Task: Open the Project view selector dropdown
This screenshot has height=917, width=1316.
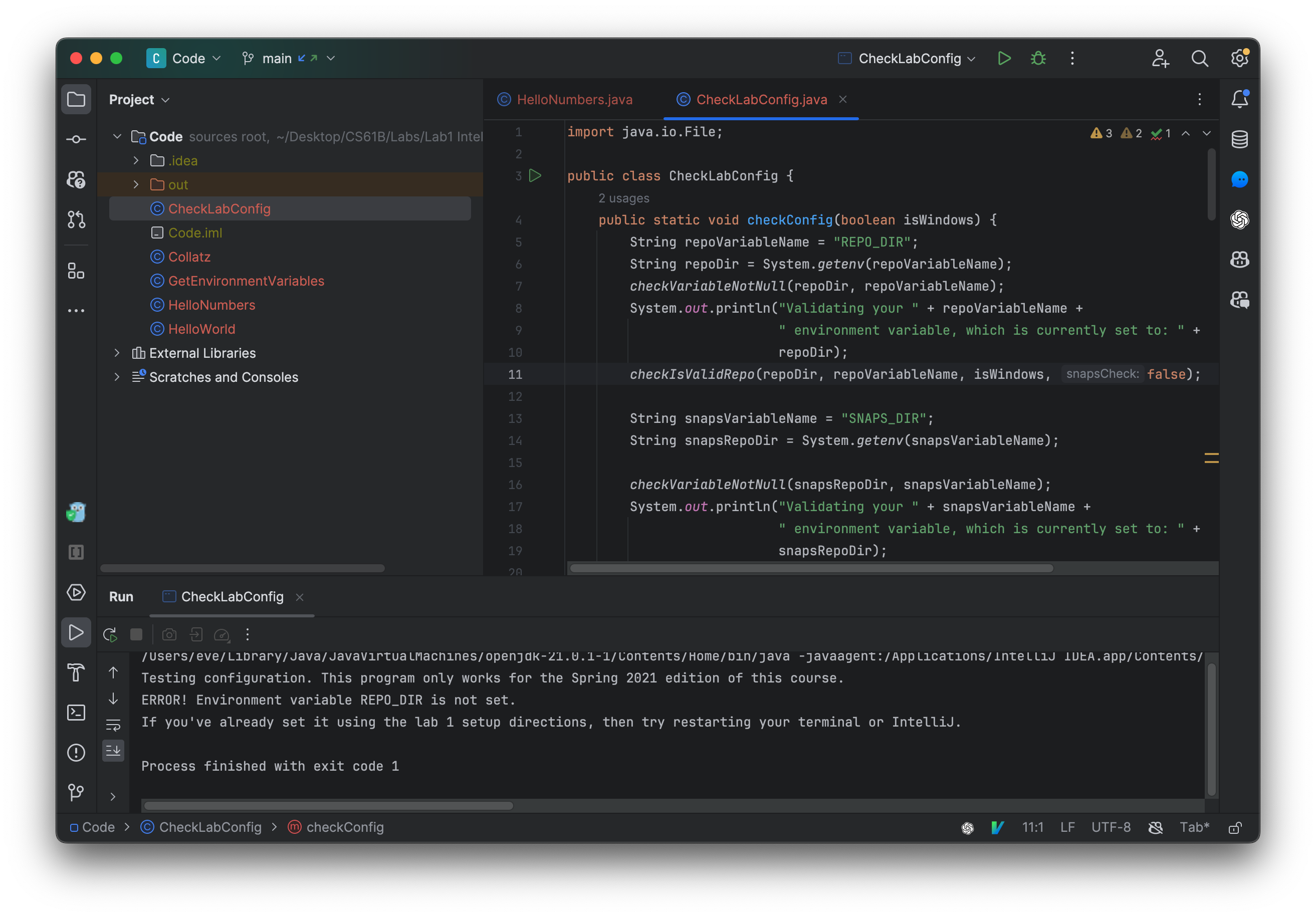Action: point(139,100)
